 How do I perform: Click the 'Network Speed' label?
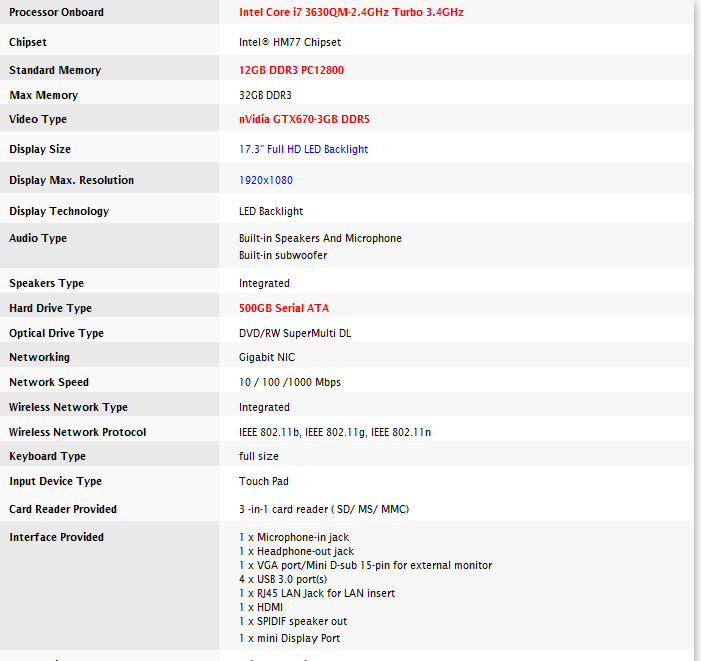[x=49, y=382]
